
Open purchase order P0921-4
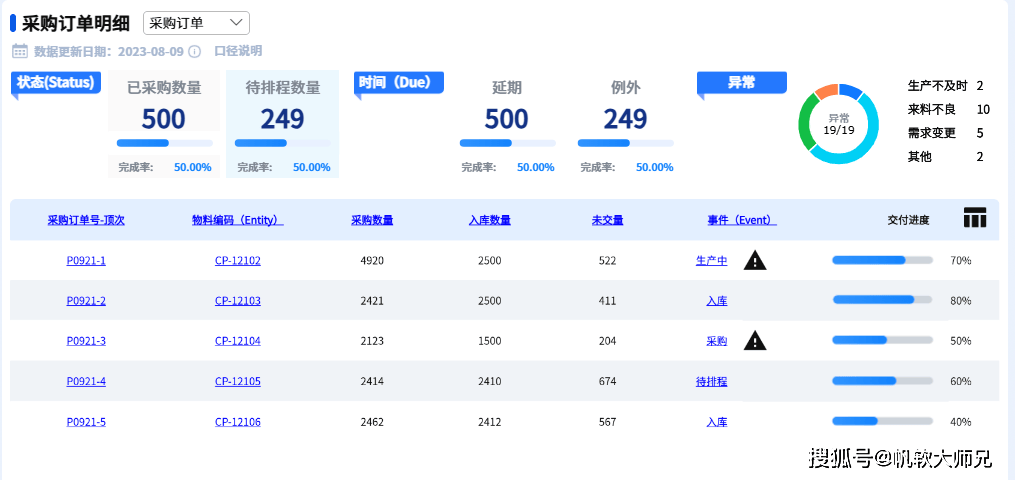(86, 382)
